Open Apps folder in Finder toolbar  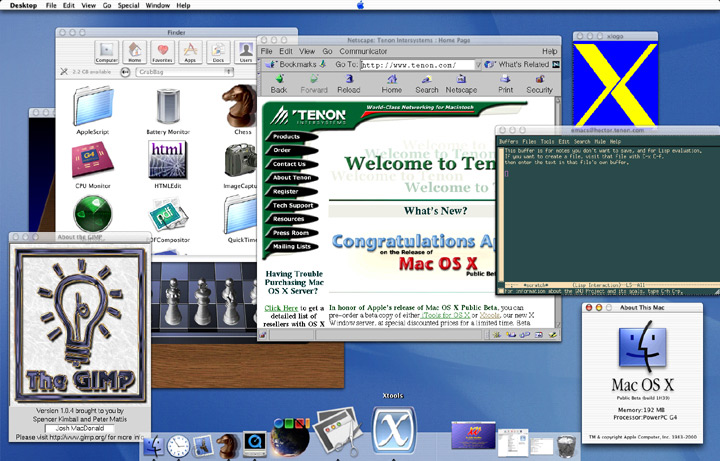coord(190,52)
